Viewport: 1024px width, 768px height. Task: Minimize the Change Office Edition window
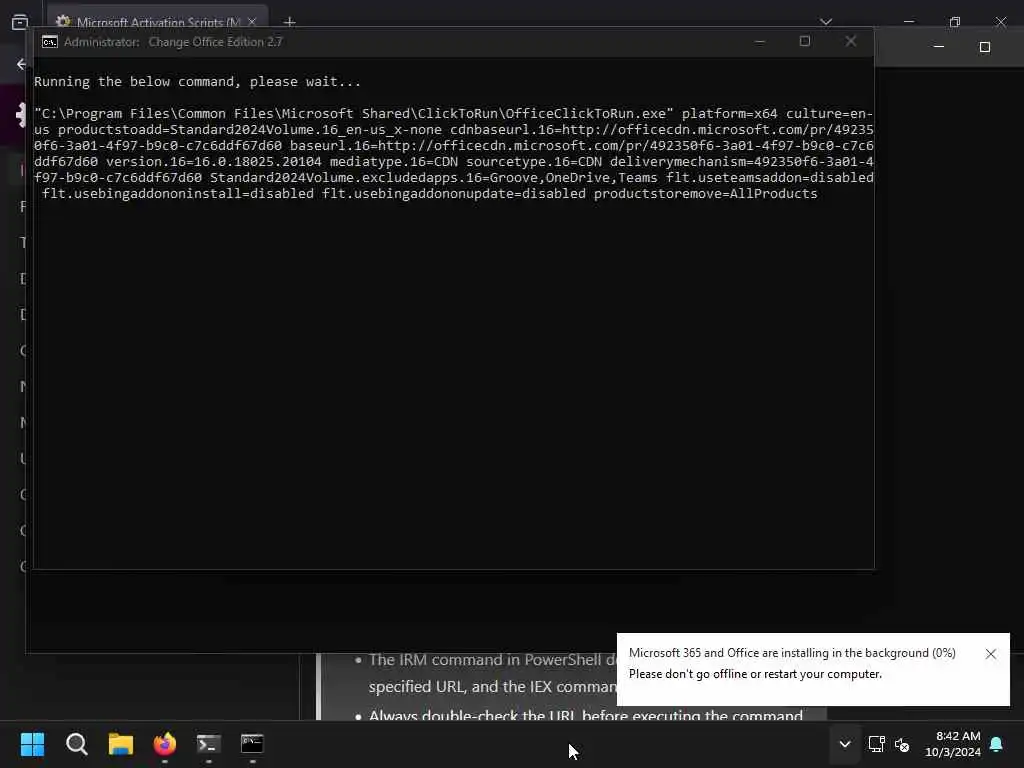760,42
